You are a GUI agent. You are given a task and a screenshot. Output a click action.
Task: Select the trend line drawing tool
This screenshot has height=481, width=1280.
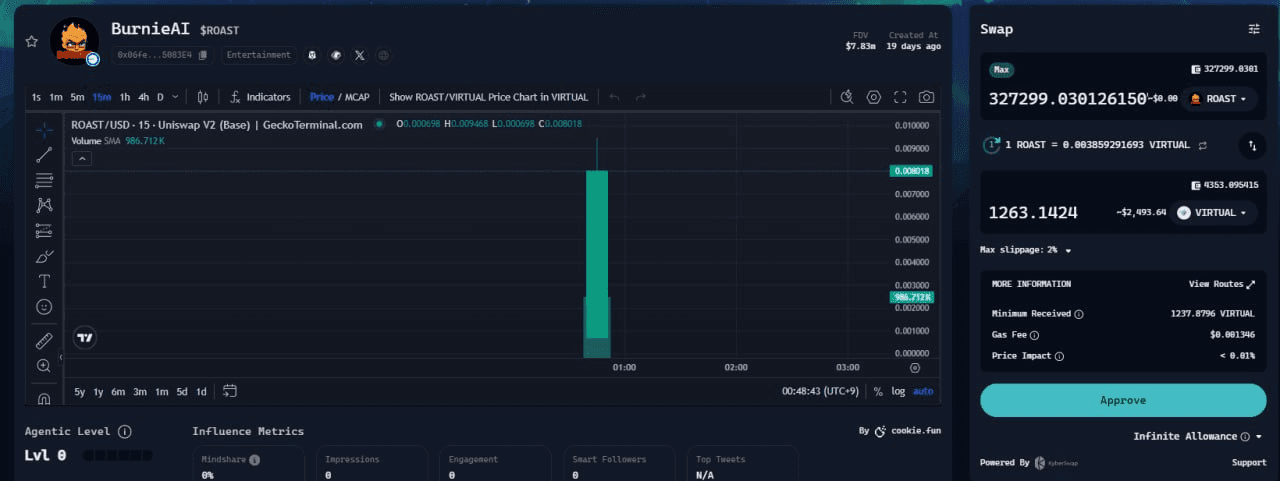[44, 155]
